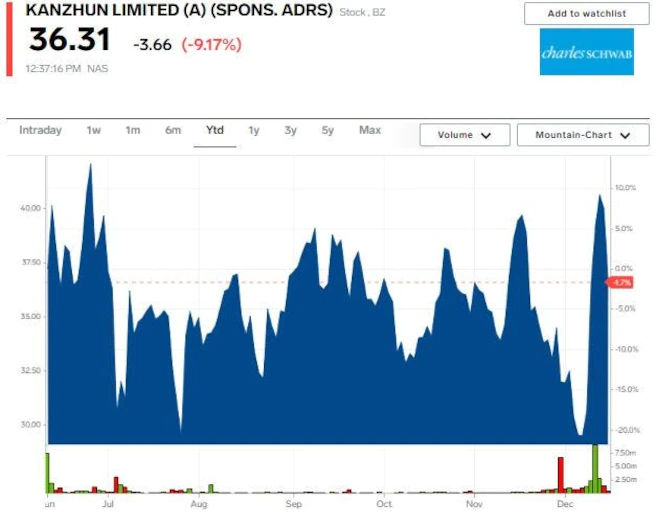The width and height of the screenshot is (656, 526).
Task: Click the tall red December volume bar
Action: point(561,475)
